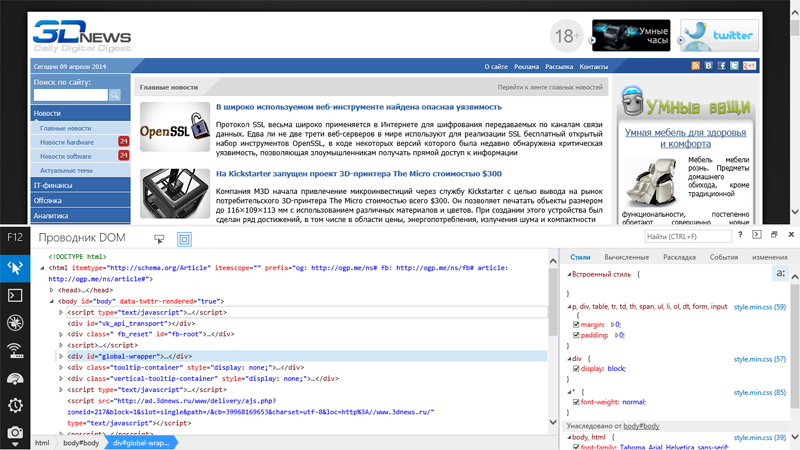Click the Select element pointer icon

(x=159, y=239)
